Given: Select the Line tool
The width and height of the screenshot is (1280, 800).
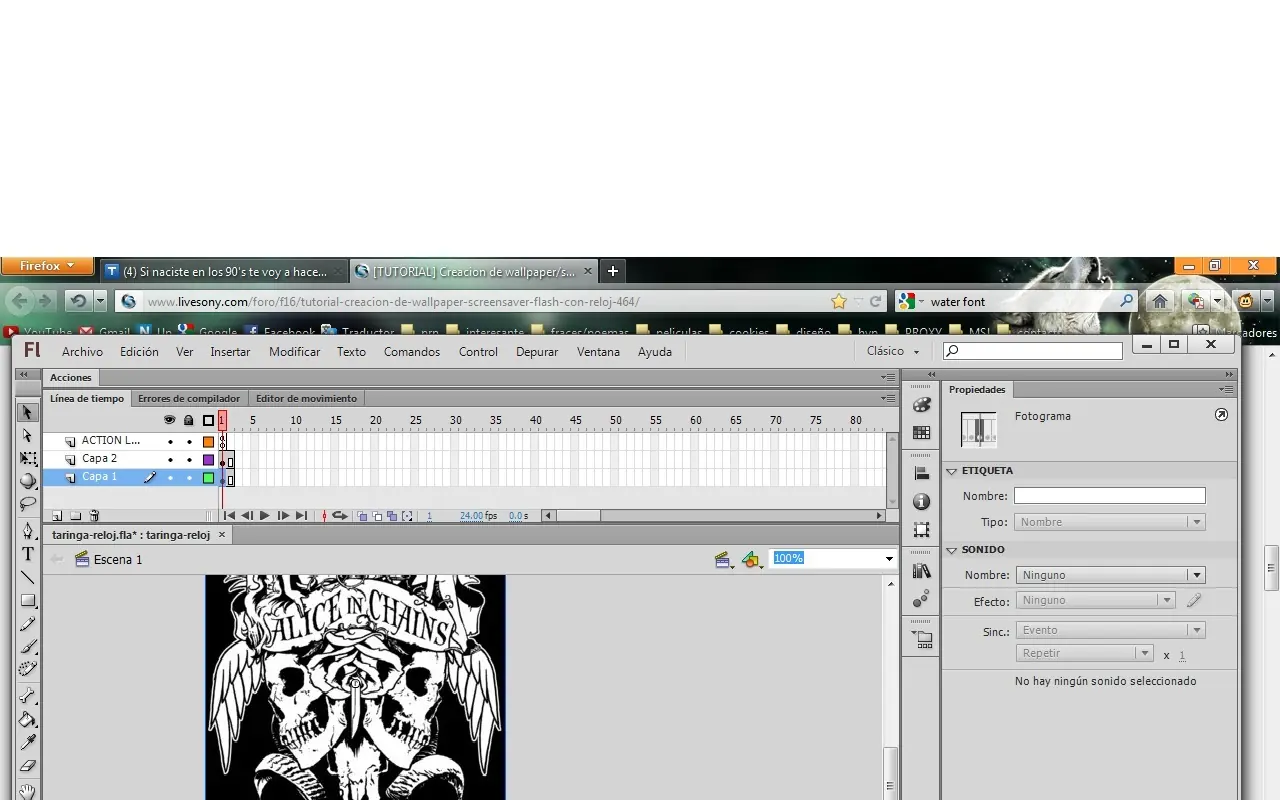Looking at the screenshot, I should (x=28, y=577).
